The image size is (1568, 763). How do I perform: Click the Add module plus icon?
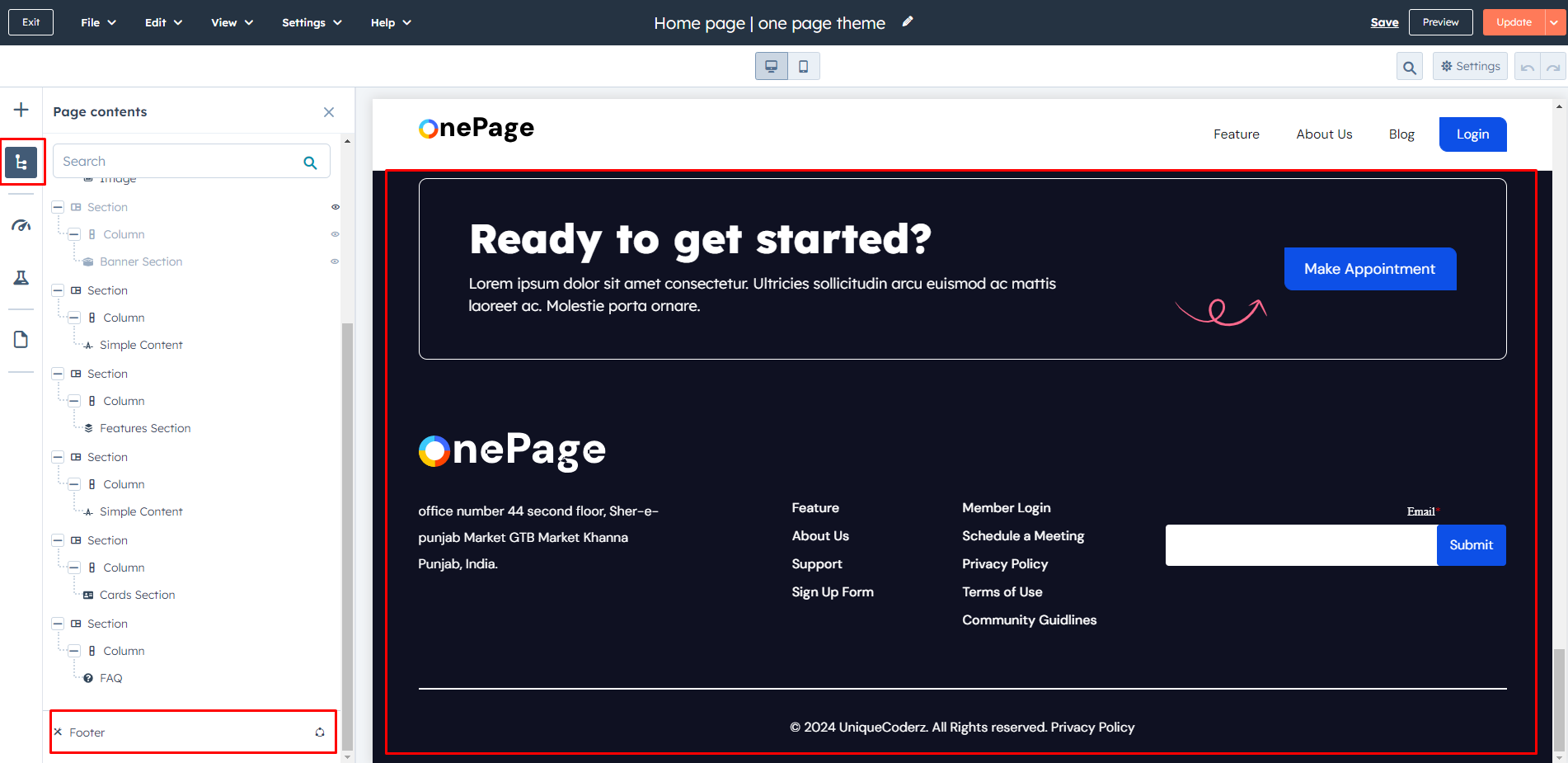[x=21, y=110]
